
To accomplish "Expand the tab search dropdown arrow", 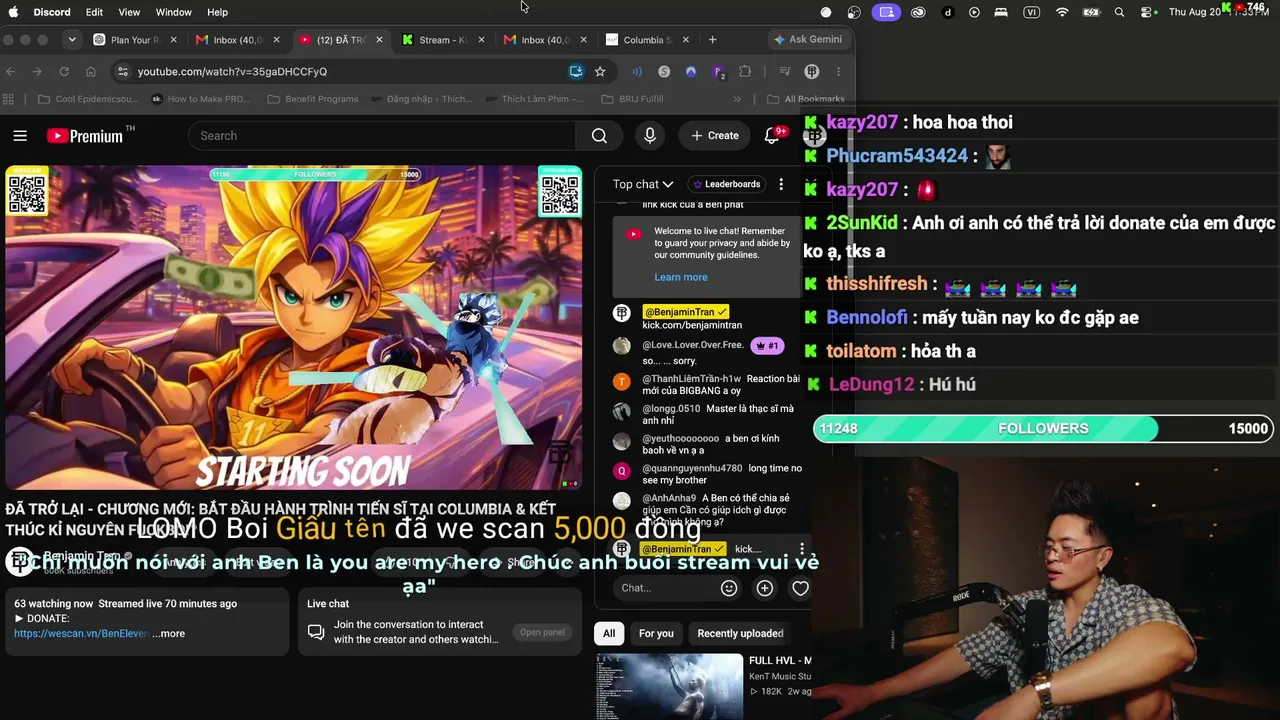I will [x=72, y=40].
